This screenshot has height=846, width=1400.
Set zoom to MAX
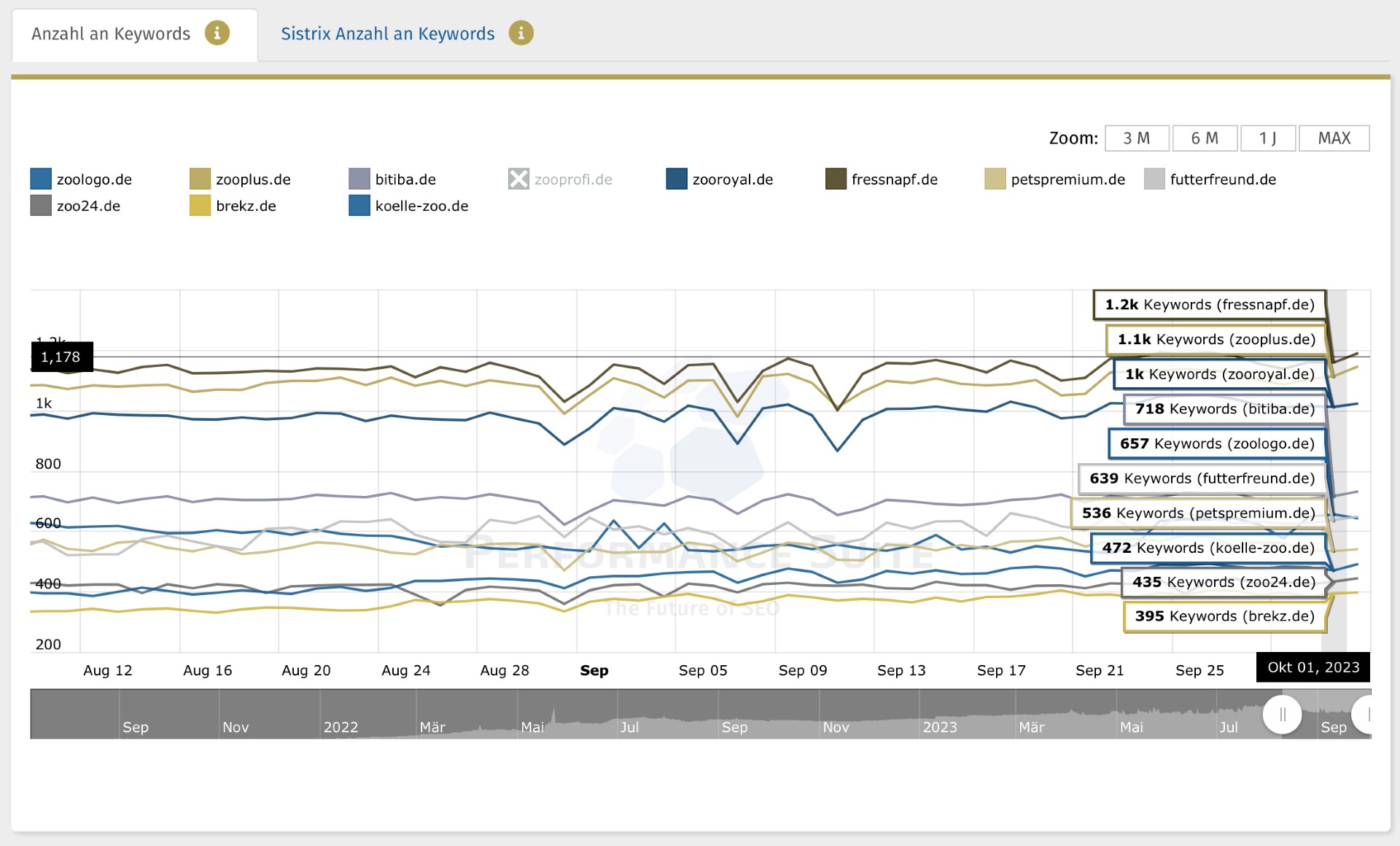1334,138
